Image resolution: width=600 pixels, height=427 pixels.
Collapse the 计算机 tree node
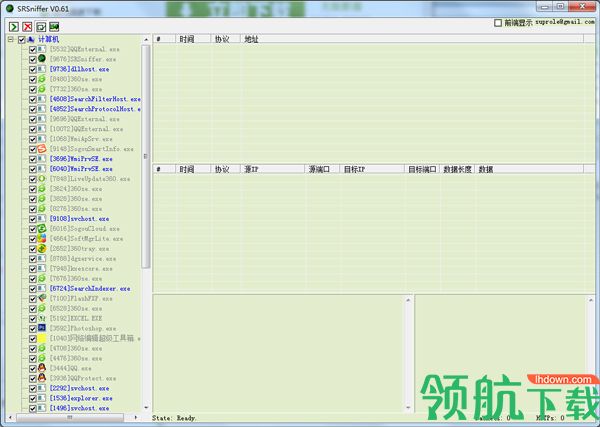click(x=11, y=39)
